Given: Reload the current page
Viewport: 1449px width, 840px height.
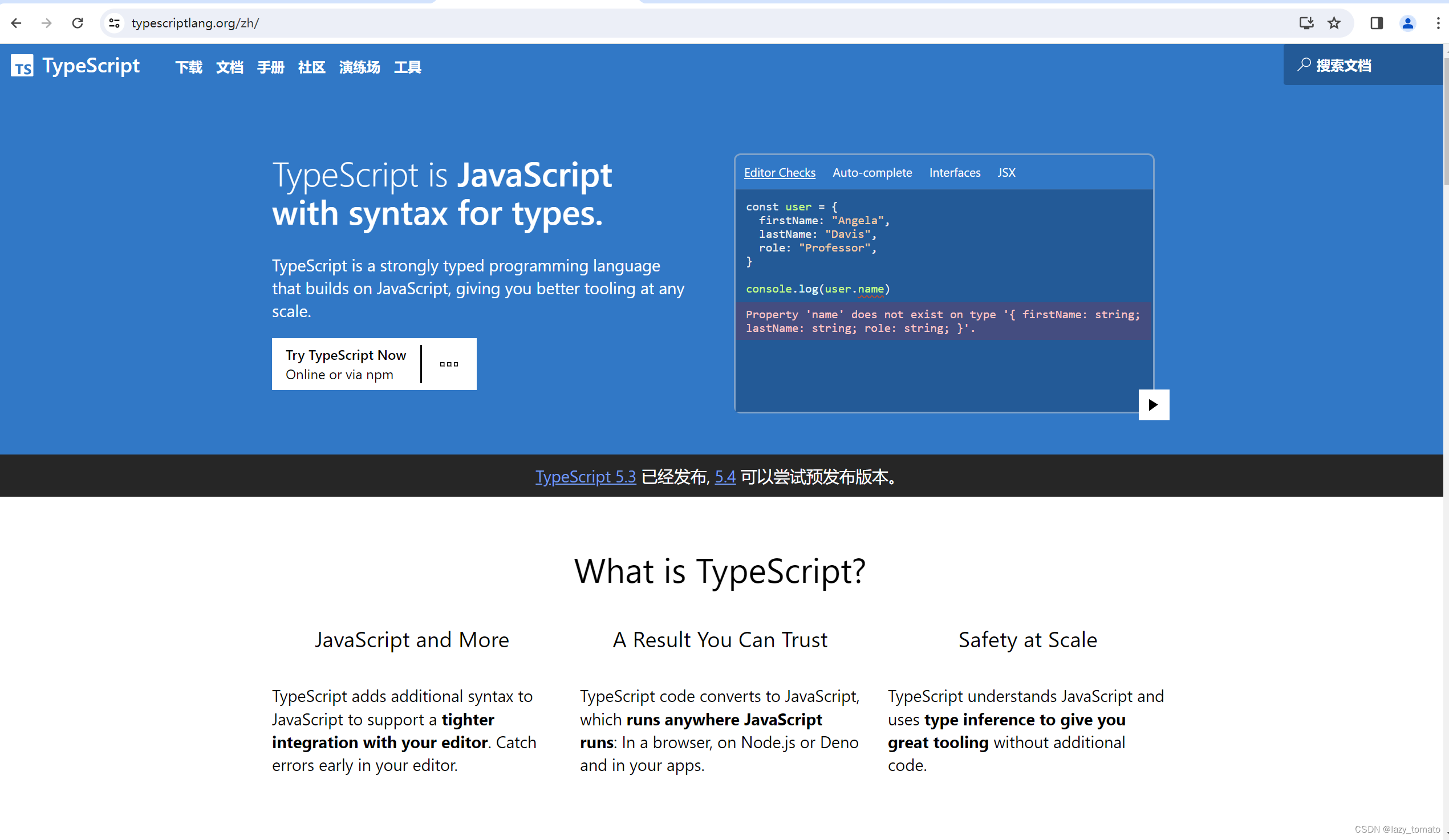Looking at the screenshot, I should (x=78, y=23).
